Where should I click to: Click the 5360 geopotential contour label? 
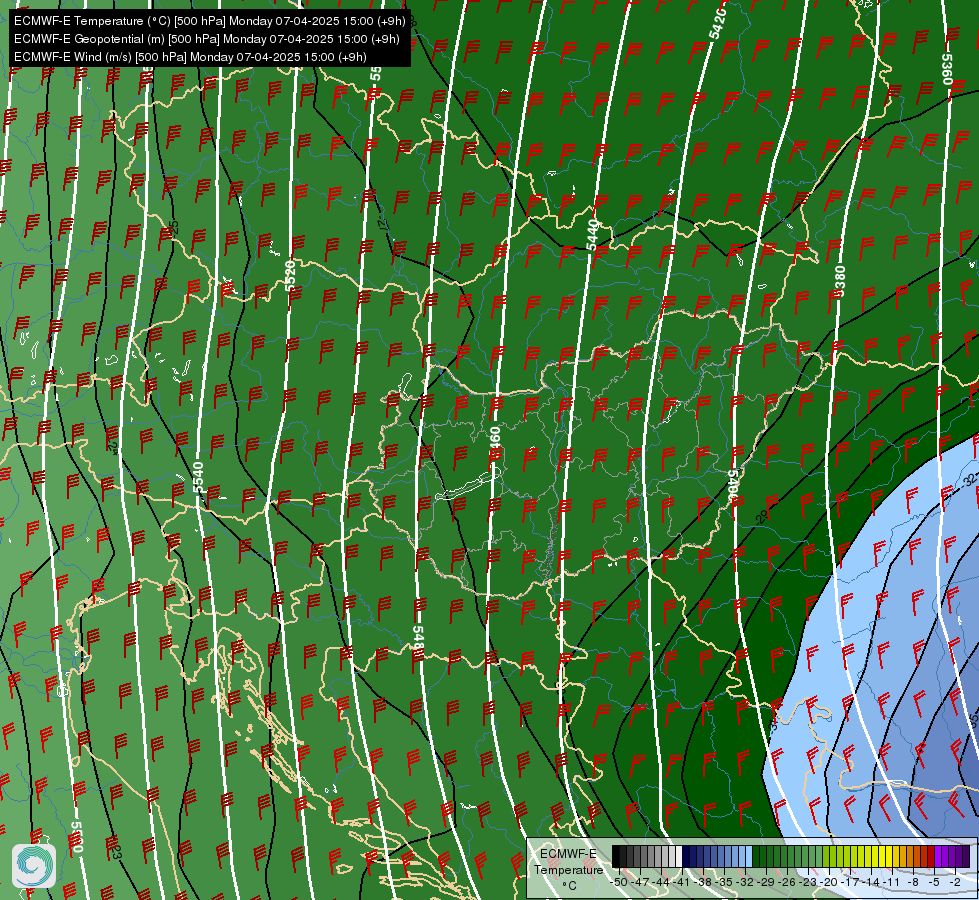[x=947, y=69]
